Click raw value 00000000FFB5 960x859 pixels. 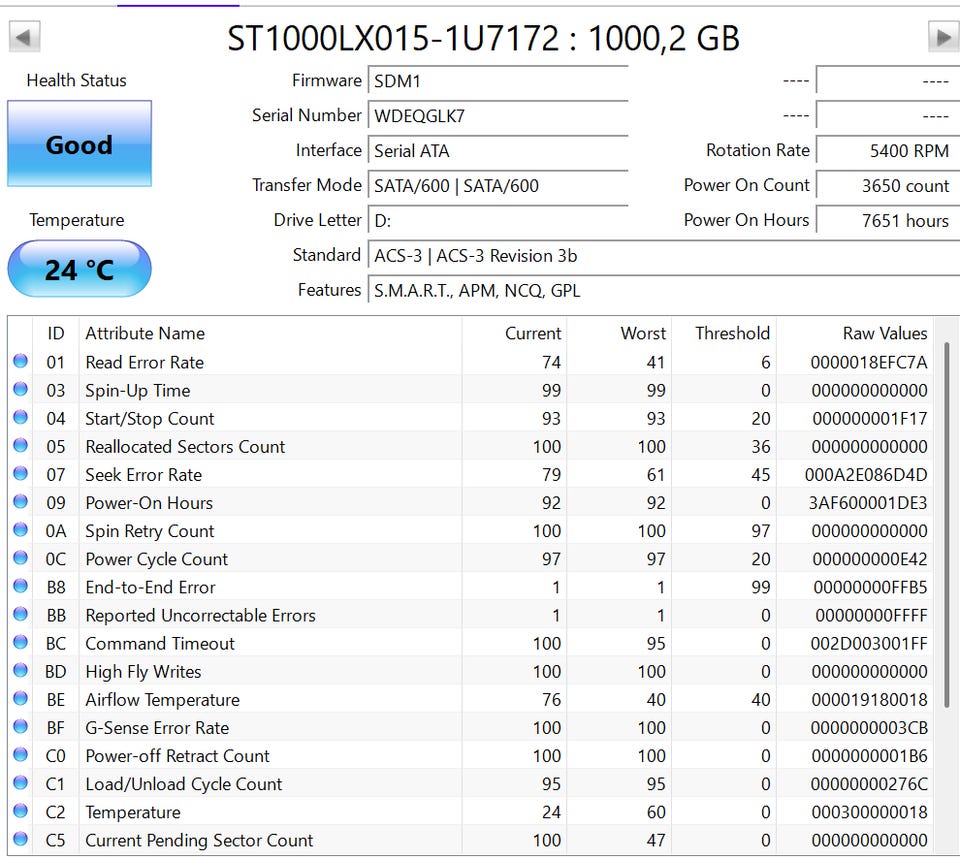[x=870, y=588]
